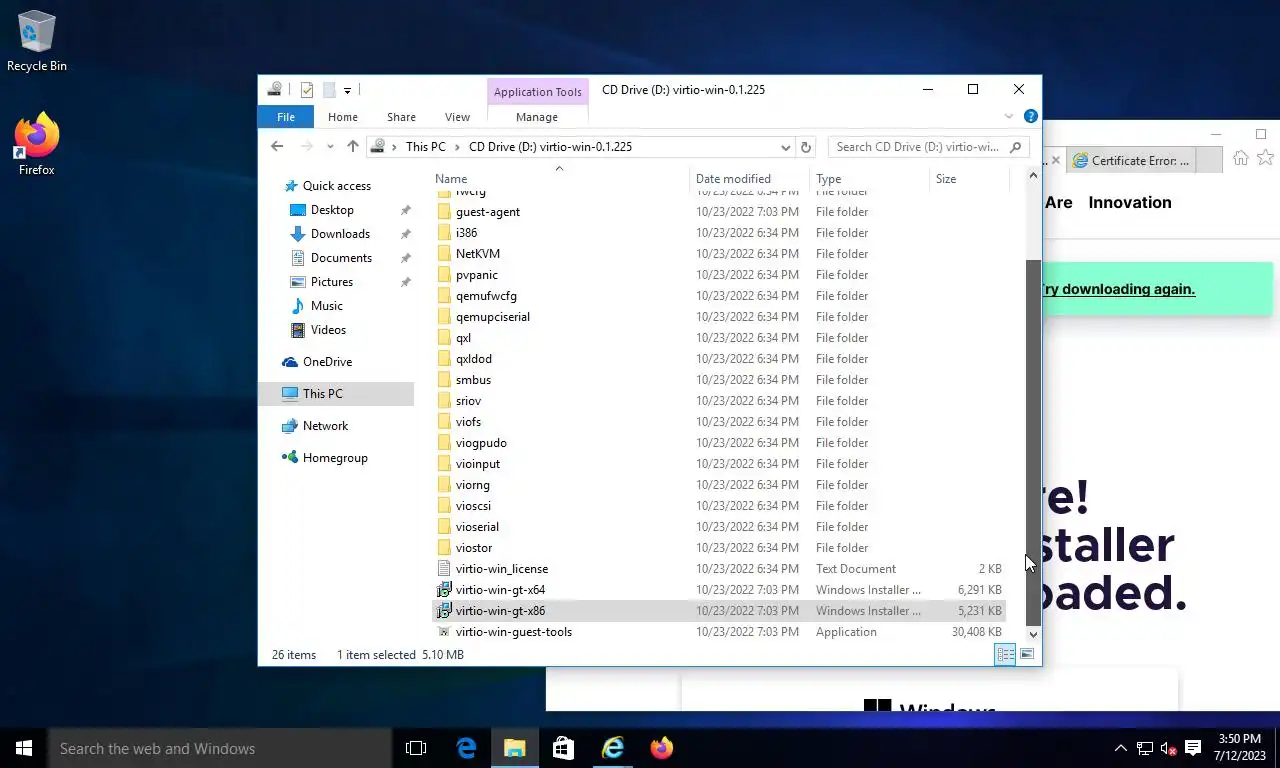Go back with the Back arrow
This screenshot has height=768, width=1280.
point(277,146)
